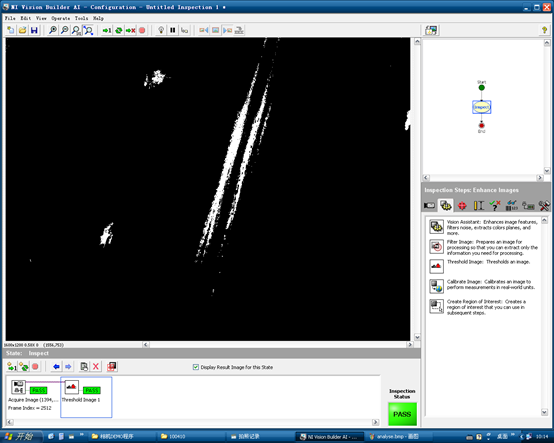Image resolution: width=554 pixels, height=443 pixels.
Task: Add the Threshold Image step from the palette
Action: (436, 266)
